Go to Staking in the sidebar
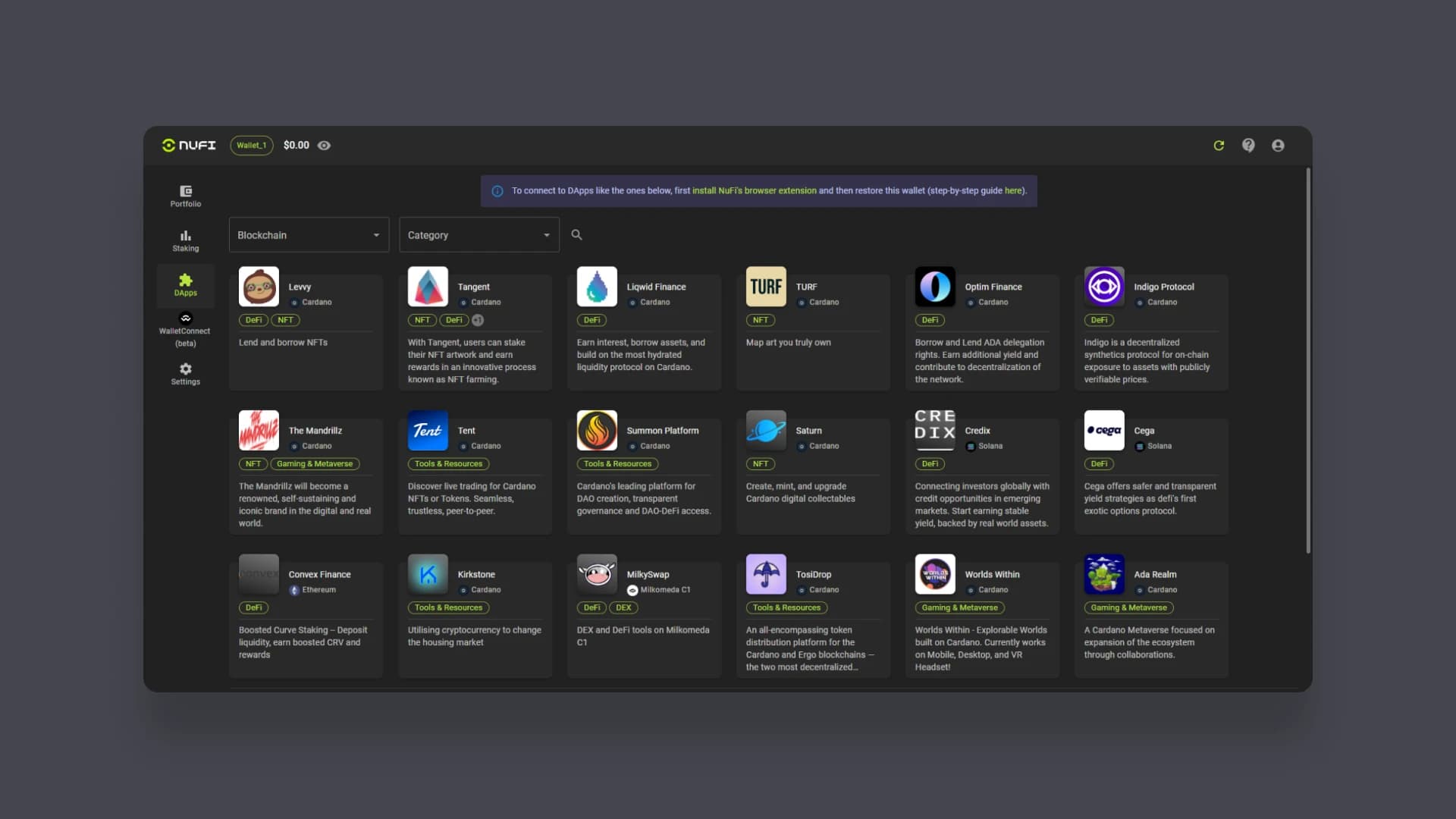Viewport: 1456px width, 819px height. coord(186,240)
